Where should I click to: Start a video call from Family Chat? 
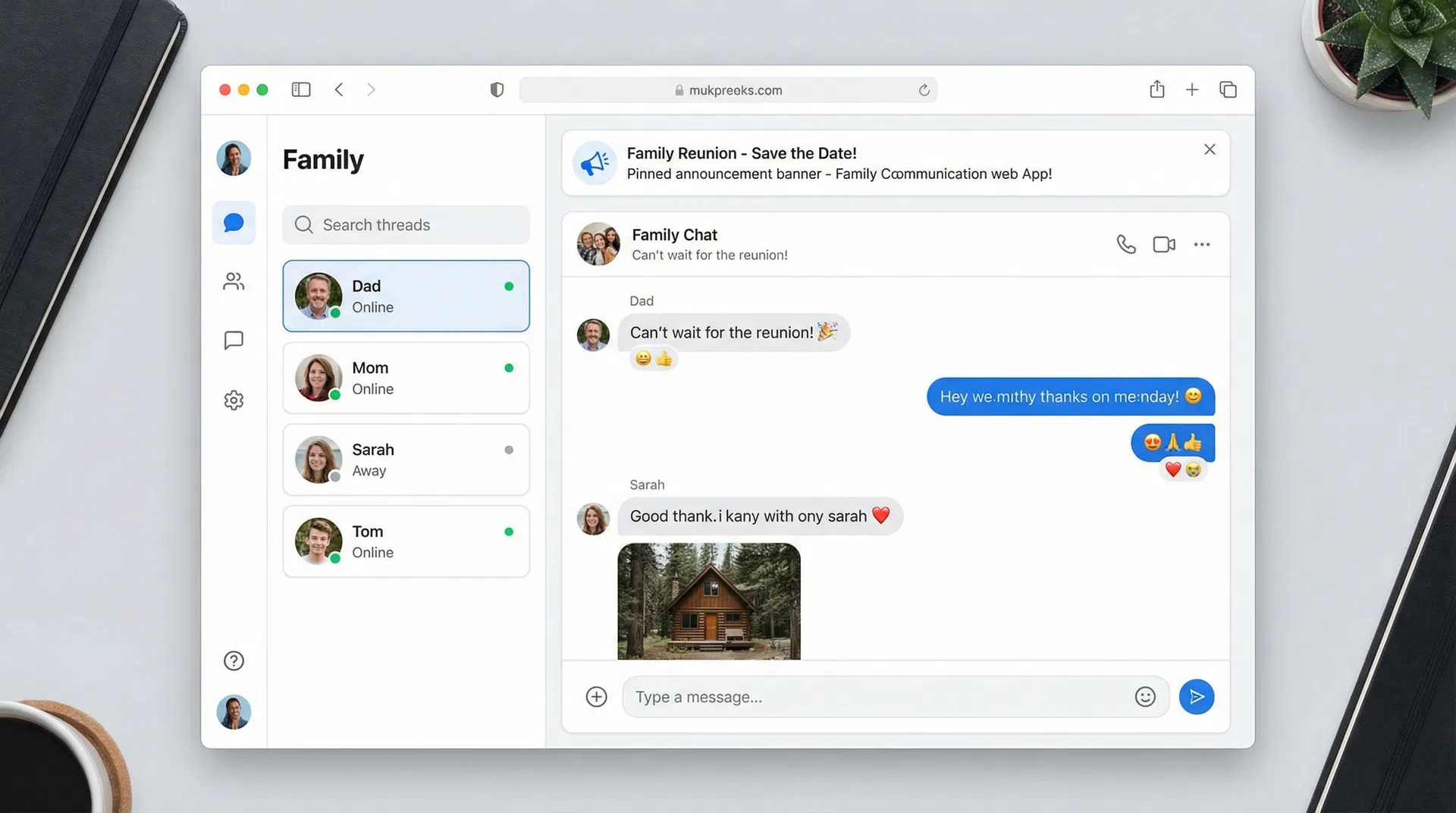click(1163, 244)
